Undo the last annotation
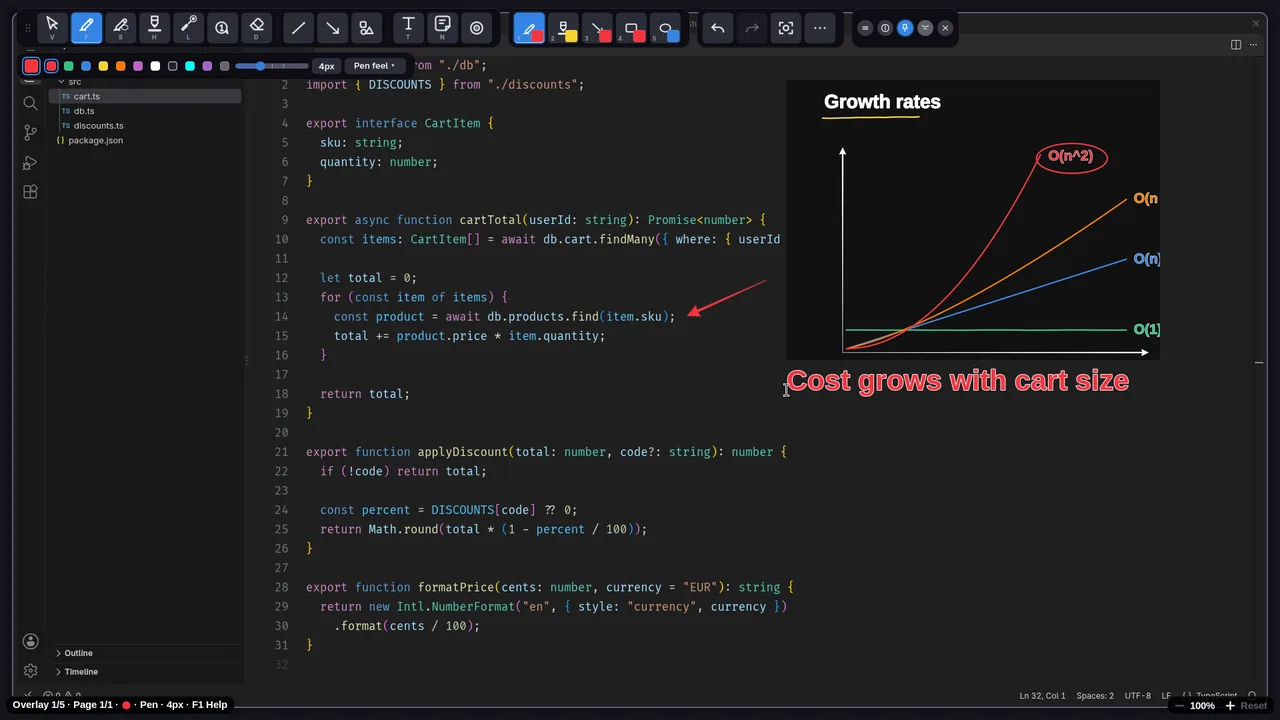Viewport: 1280px width, 720px height. pyautogui.click(x=717, y=28)
